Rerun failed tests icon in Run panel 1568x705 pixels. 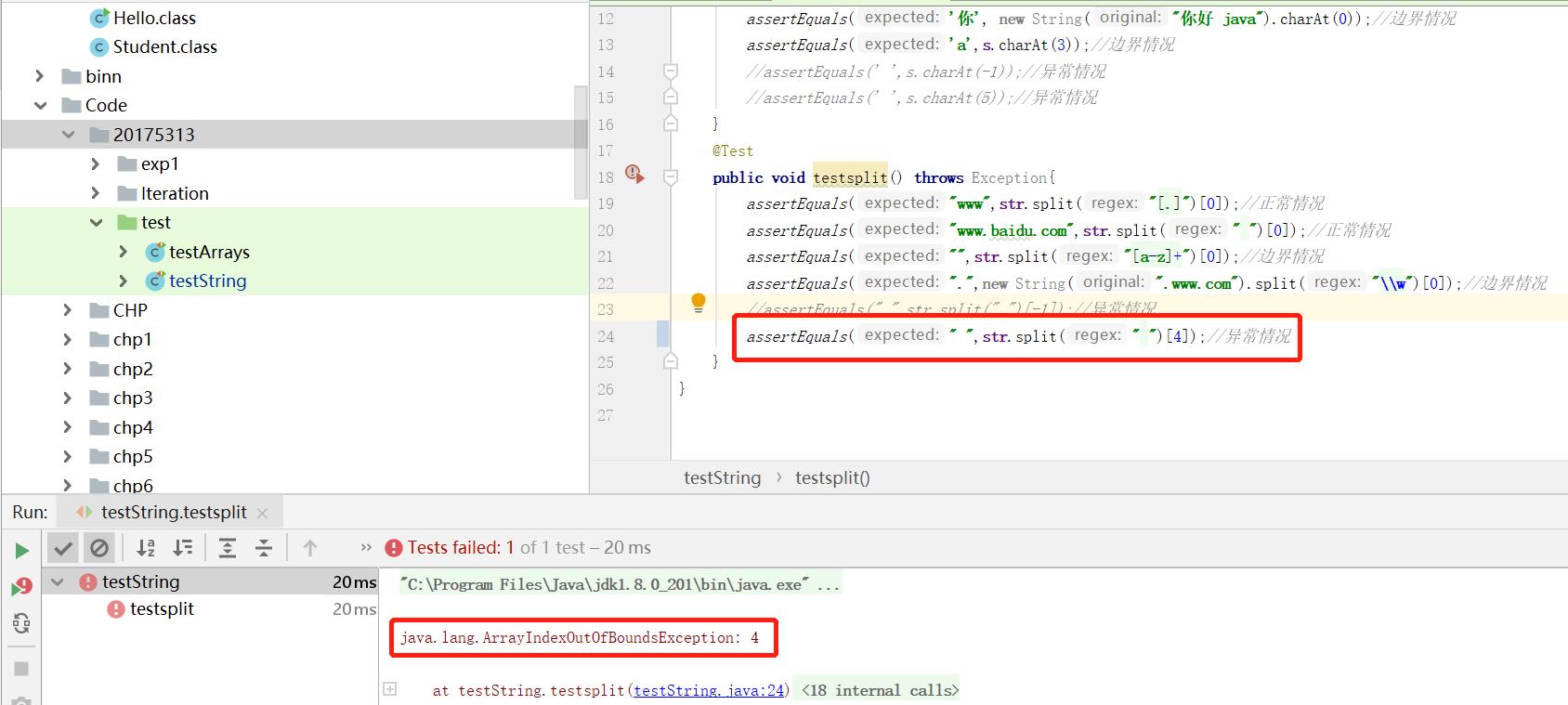point(21,586)
